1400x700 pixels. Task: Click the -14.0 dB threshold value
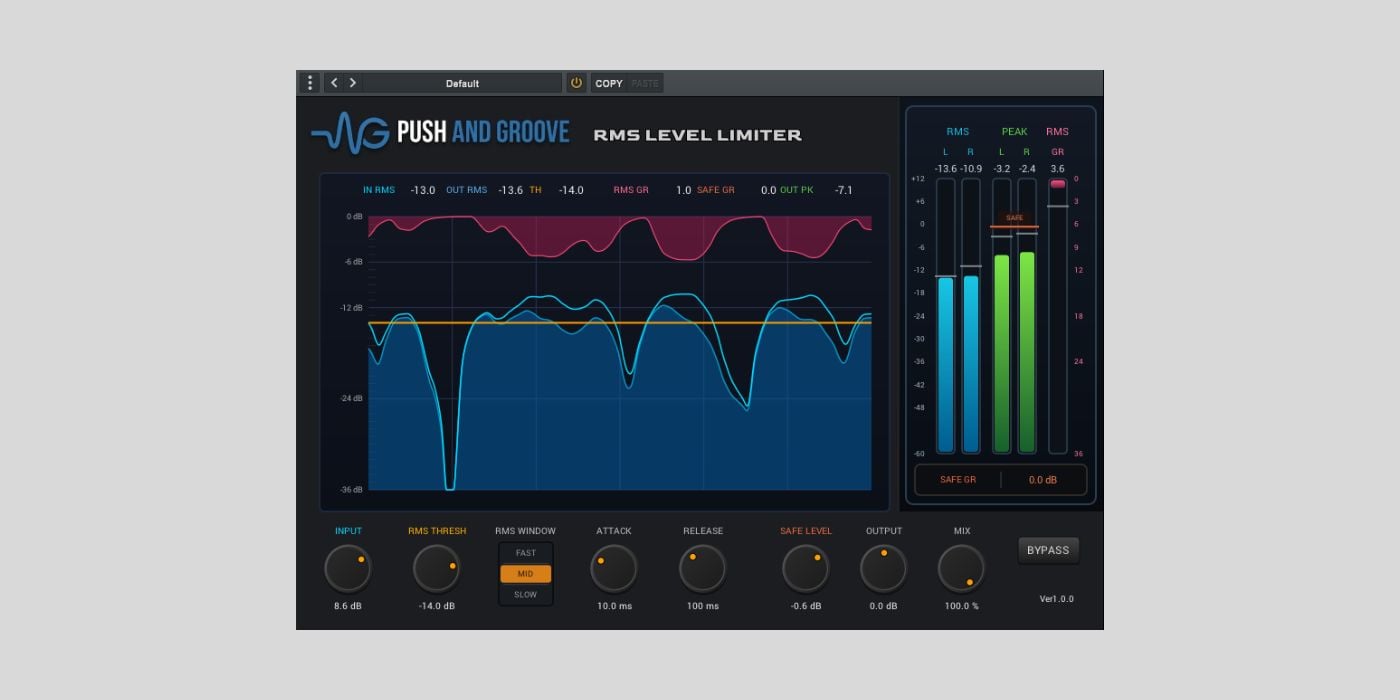437,606
